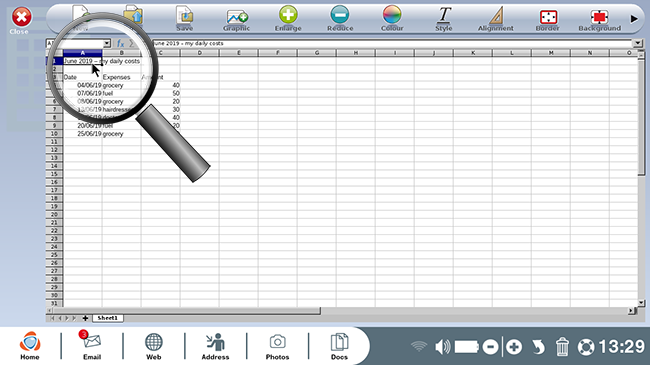The image size is (650, 365).
Task: Enlarge text with the green plus icon
Action: point(288,19)
